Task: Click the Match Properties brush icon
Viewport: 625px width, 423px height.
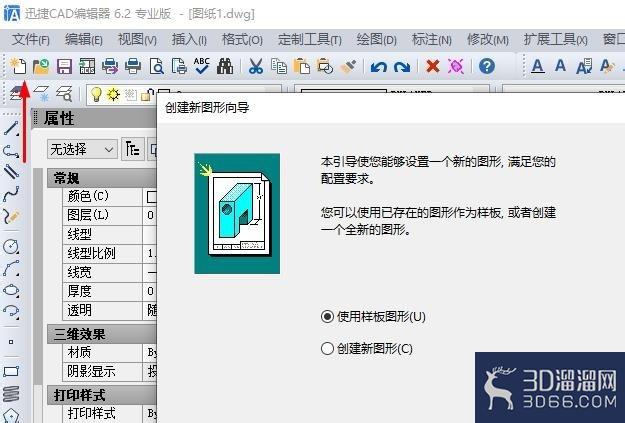Action: click(348, 66)
